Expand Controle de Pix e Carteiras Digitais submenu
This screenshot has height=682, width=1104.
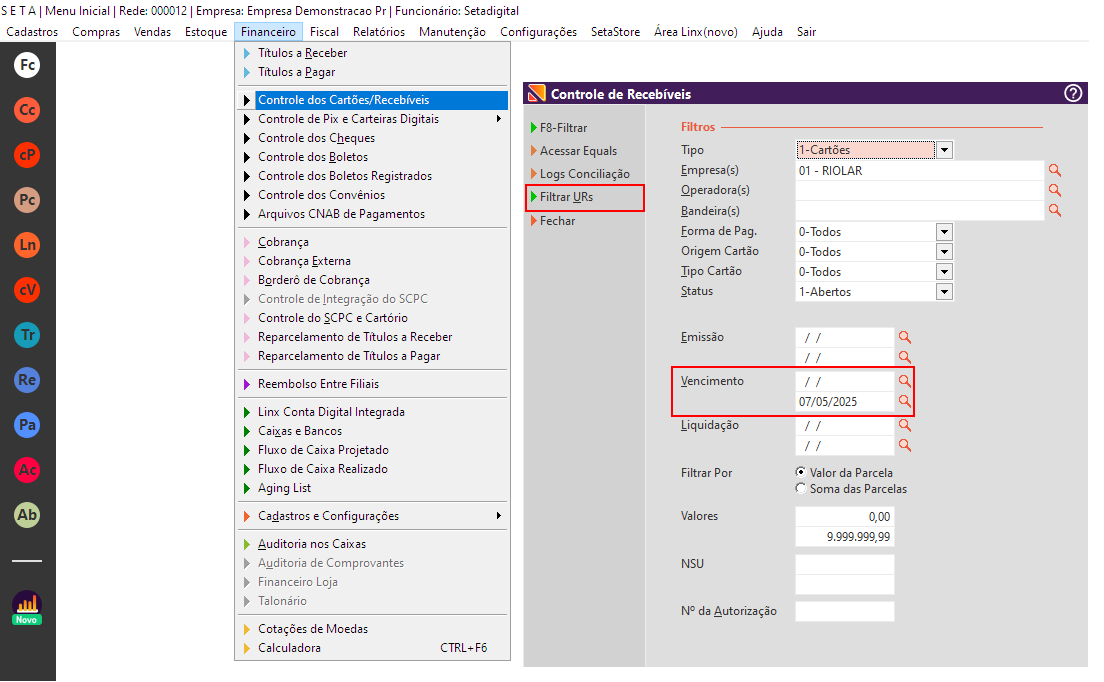click(x=498, y=119)
